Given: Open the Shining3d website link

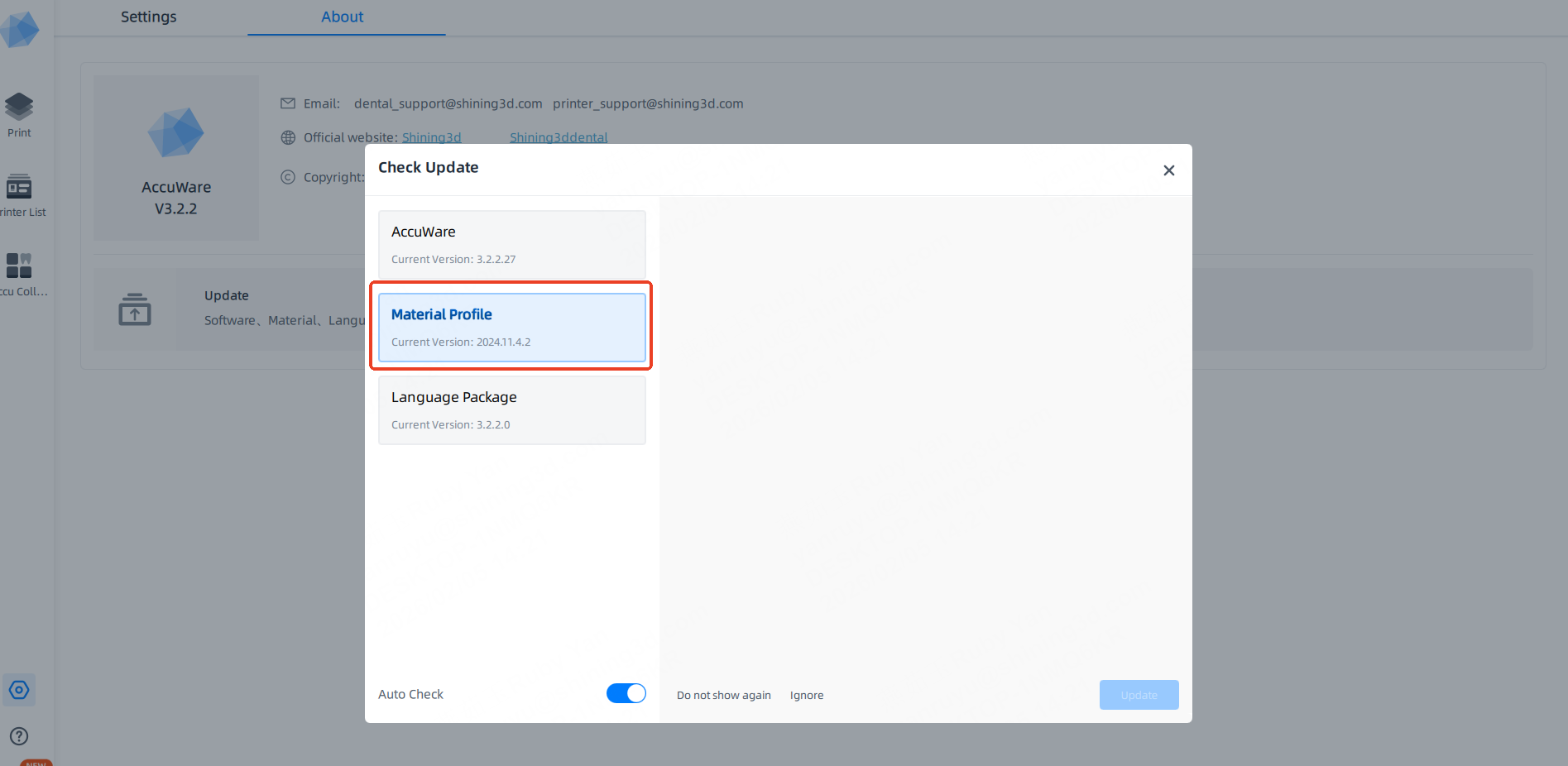Looking at the screenshot, I should coord(432,137).
